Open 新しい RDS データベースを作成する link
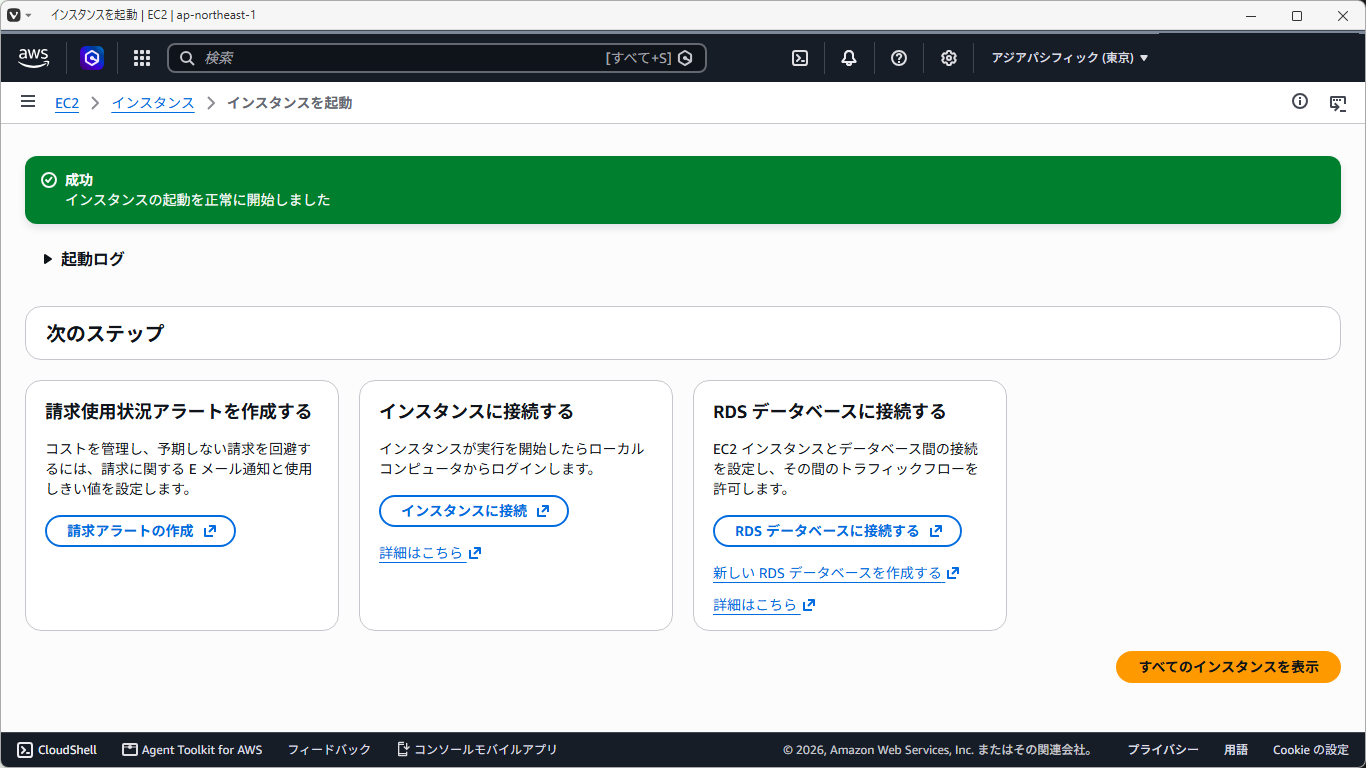Screen dimensions: 1366x768 click(x=836, y=573)
